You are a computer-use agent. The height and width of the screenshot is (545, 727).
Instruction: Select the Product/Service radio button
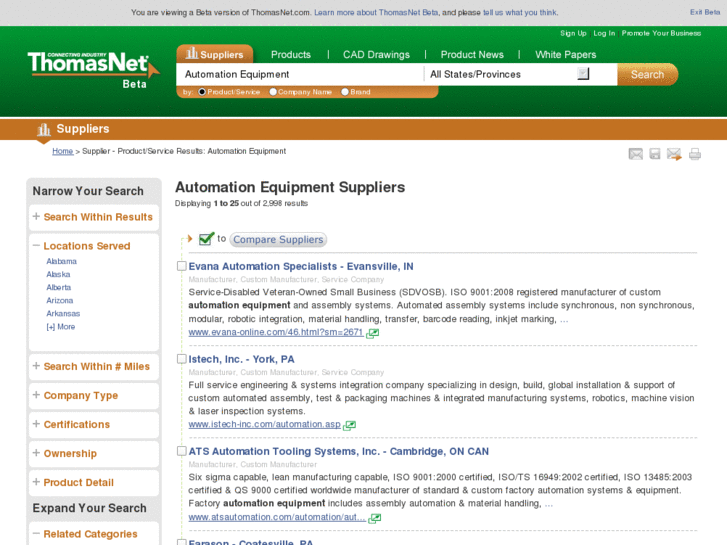202,92
